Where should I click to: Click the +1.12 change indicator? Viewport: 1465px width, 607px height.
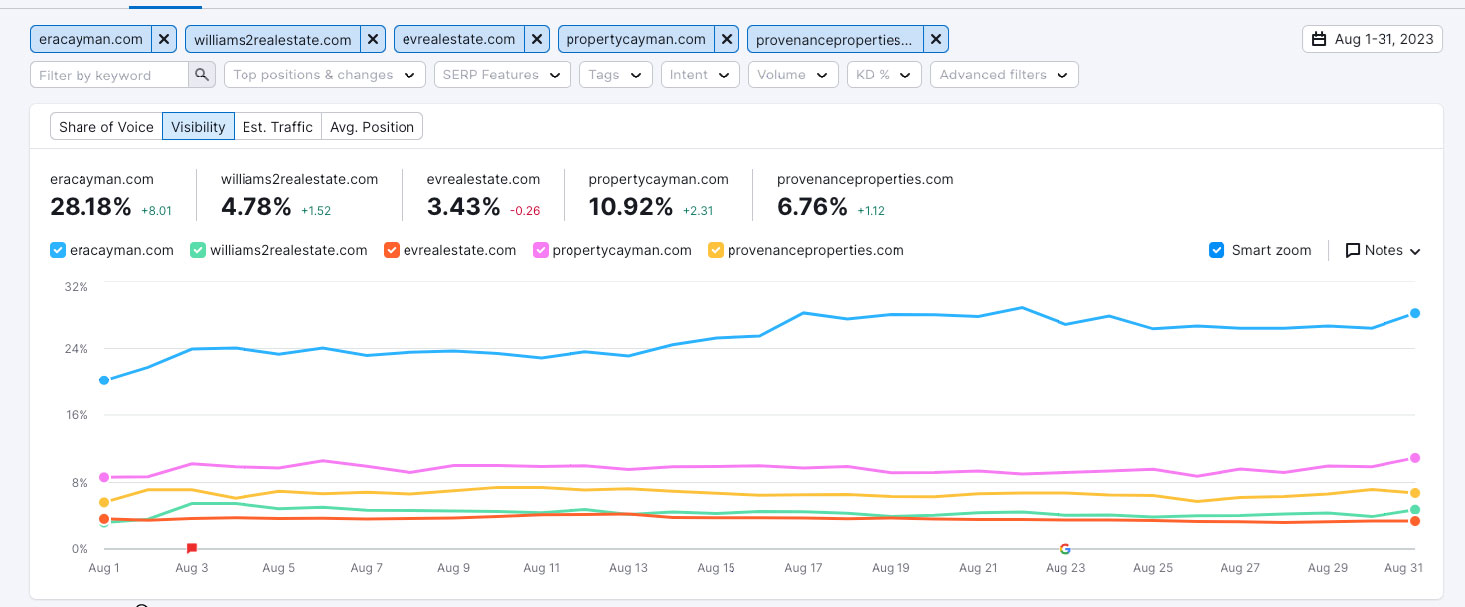click(871, 211)
